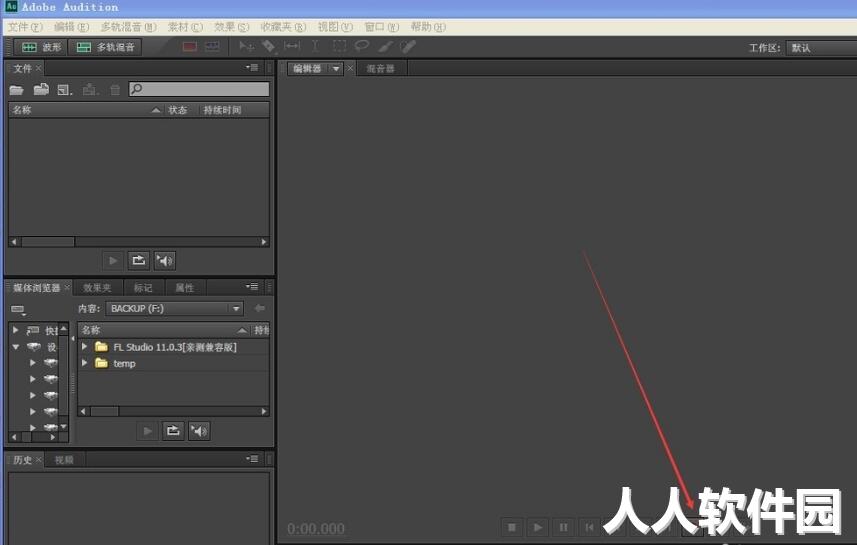The image size is (857, 545).
Task: Click the New File icon in Files panel
Action: coord(64,90)
